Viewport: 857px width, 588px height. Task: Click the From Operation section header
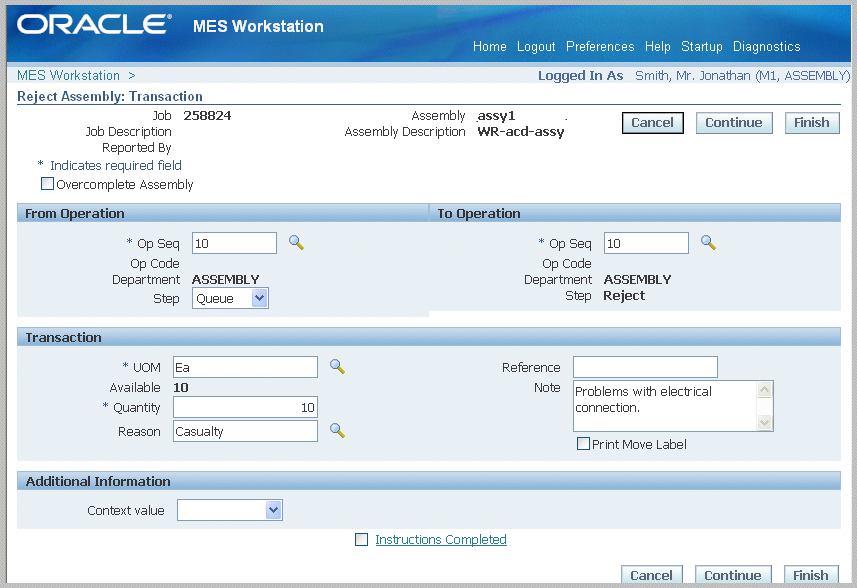coord(222,213)
